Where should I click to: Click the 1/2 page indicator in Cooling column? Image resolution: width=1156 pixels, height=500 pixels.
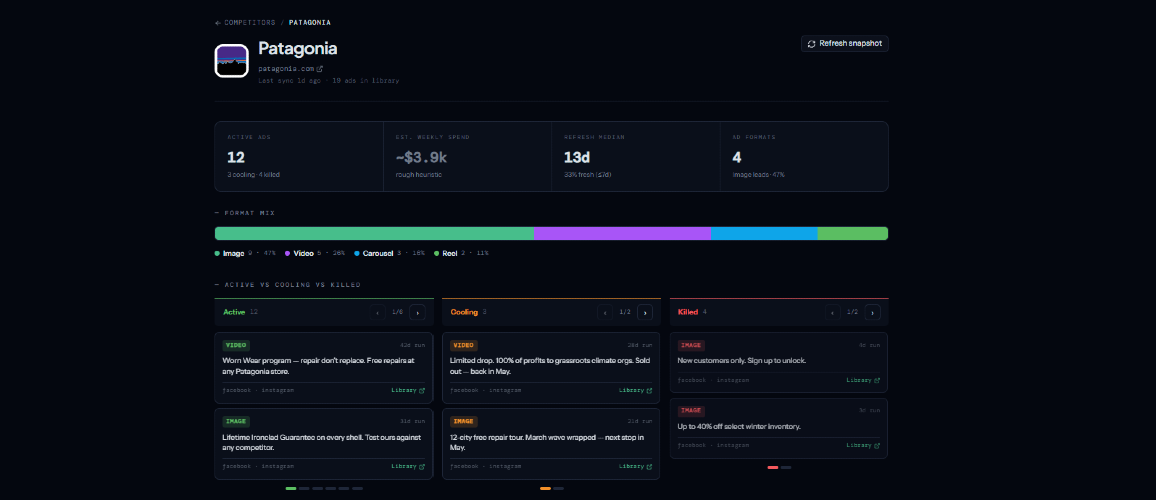pyautogui.click(x=625, y=313)
